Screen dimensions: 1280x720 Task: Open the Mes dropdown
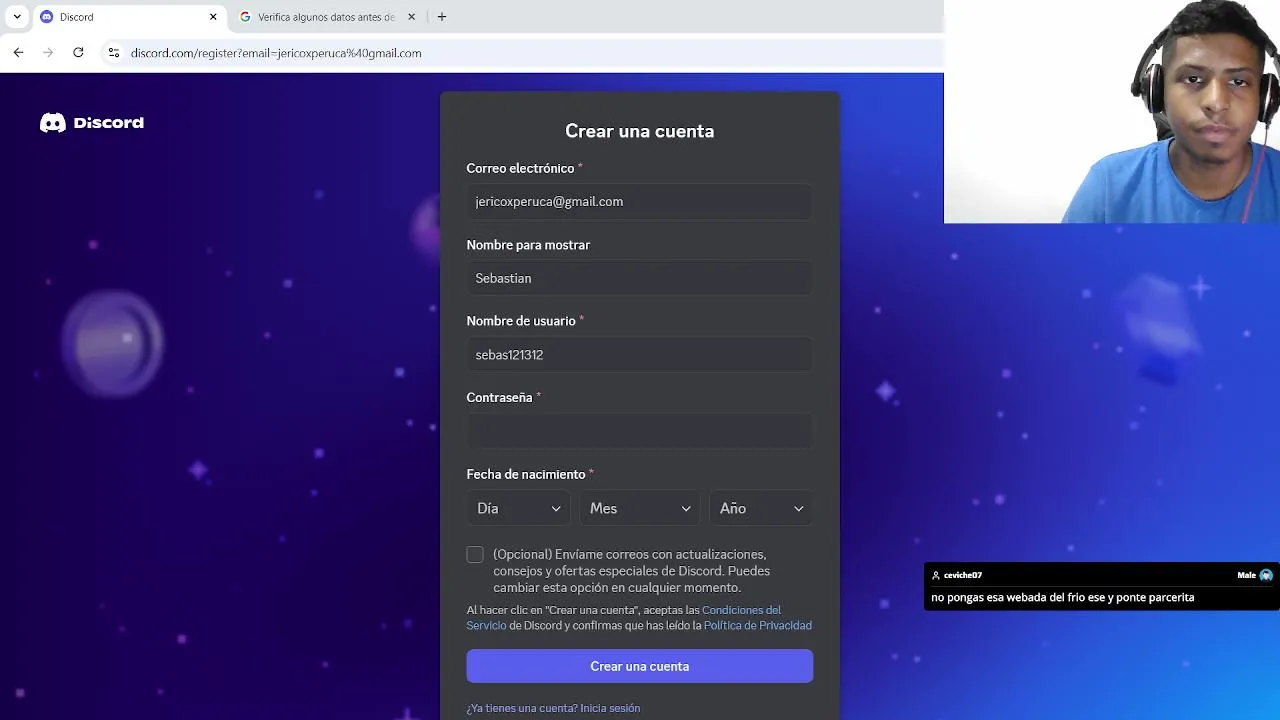[x=640, y=508]
